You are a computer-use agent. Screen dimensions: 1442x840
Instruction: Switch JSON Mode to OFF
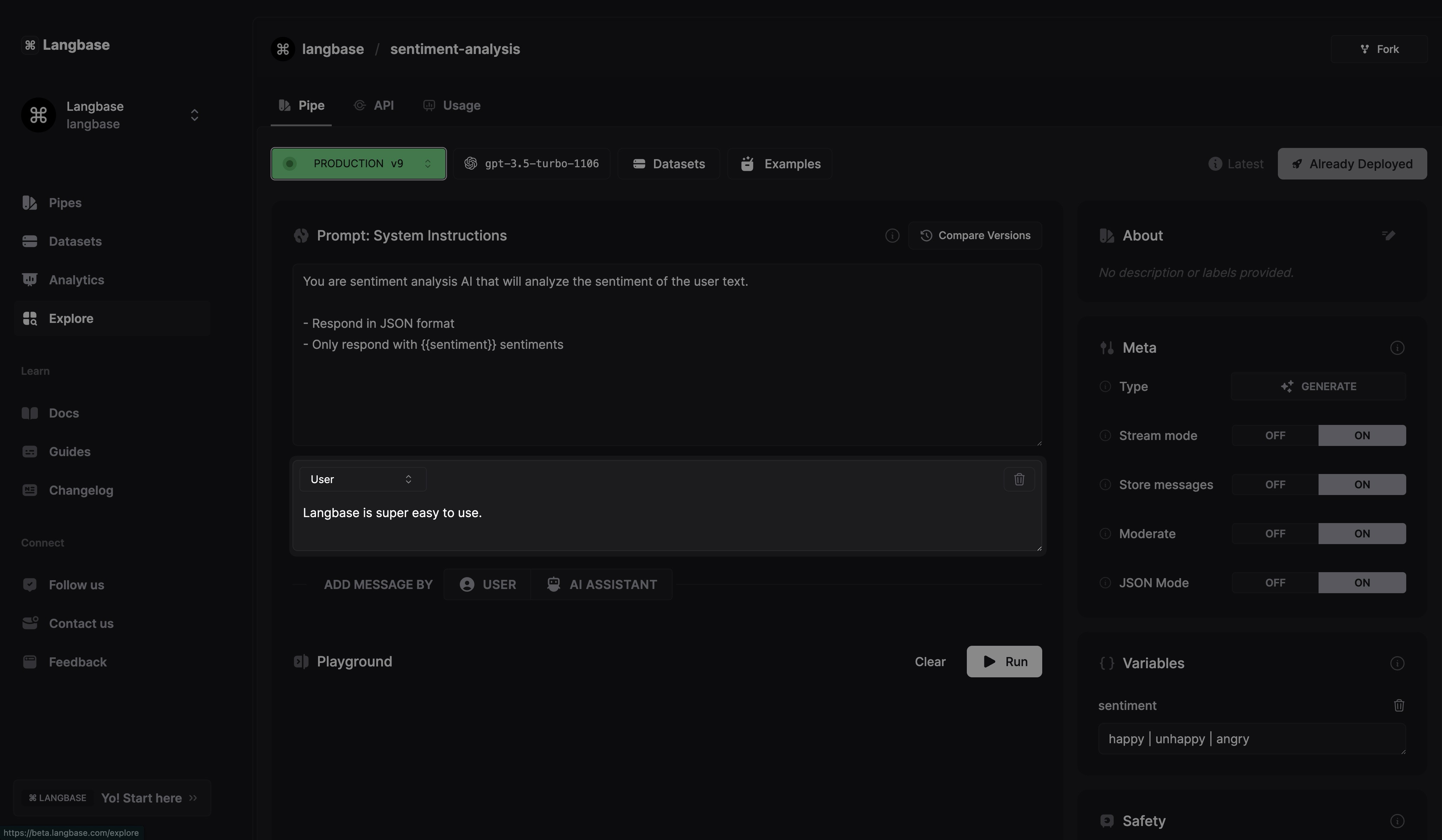tap(1275, 583)
